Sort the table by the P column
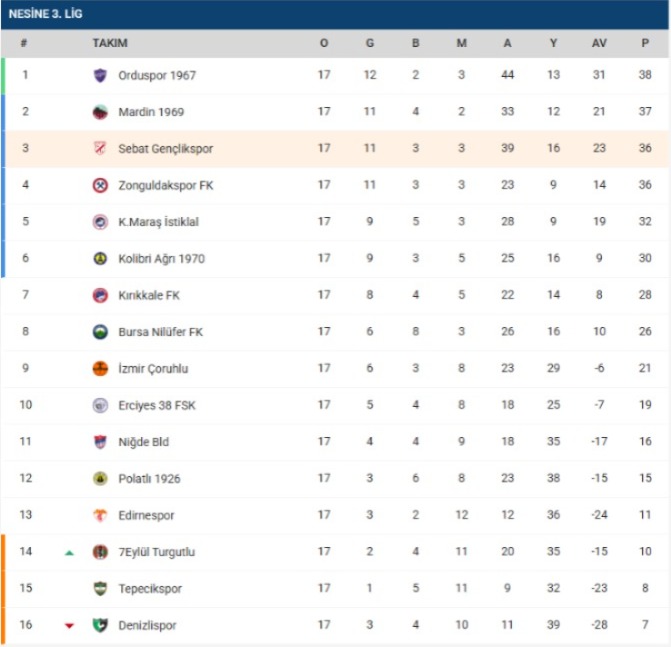The height and width of the screenshot is (647, 671). coord(645,43)
